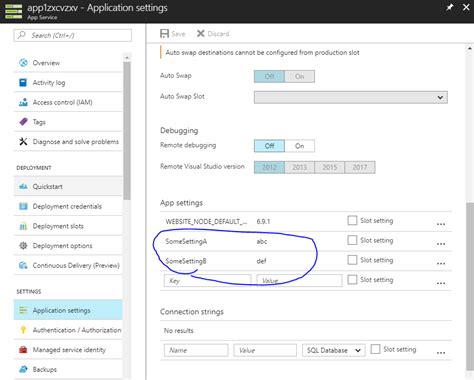
Task: Click the App Service logo icon
Action: 13,11
